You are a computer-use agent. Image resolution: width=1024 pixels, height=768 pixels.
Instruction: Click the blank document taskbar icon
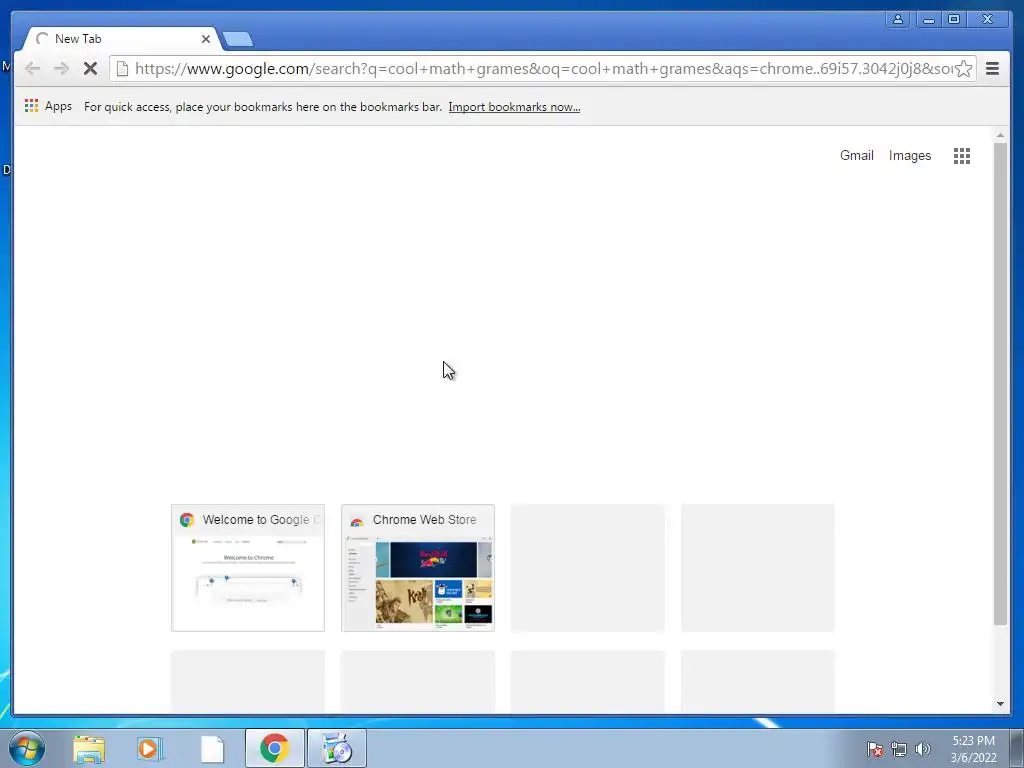tap(212, 748)
